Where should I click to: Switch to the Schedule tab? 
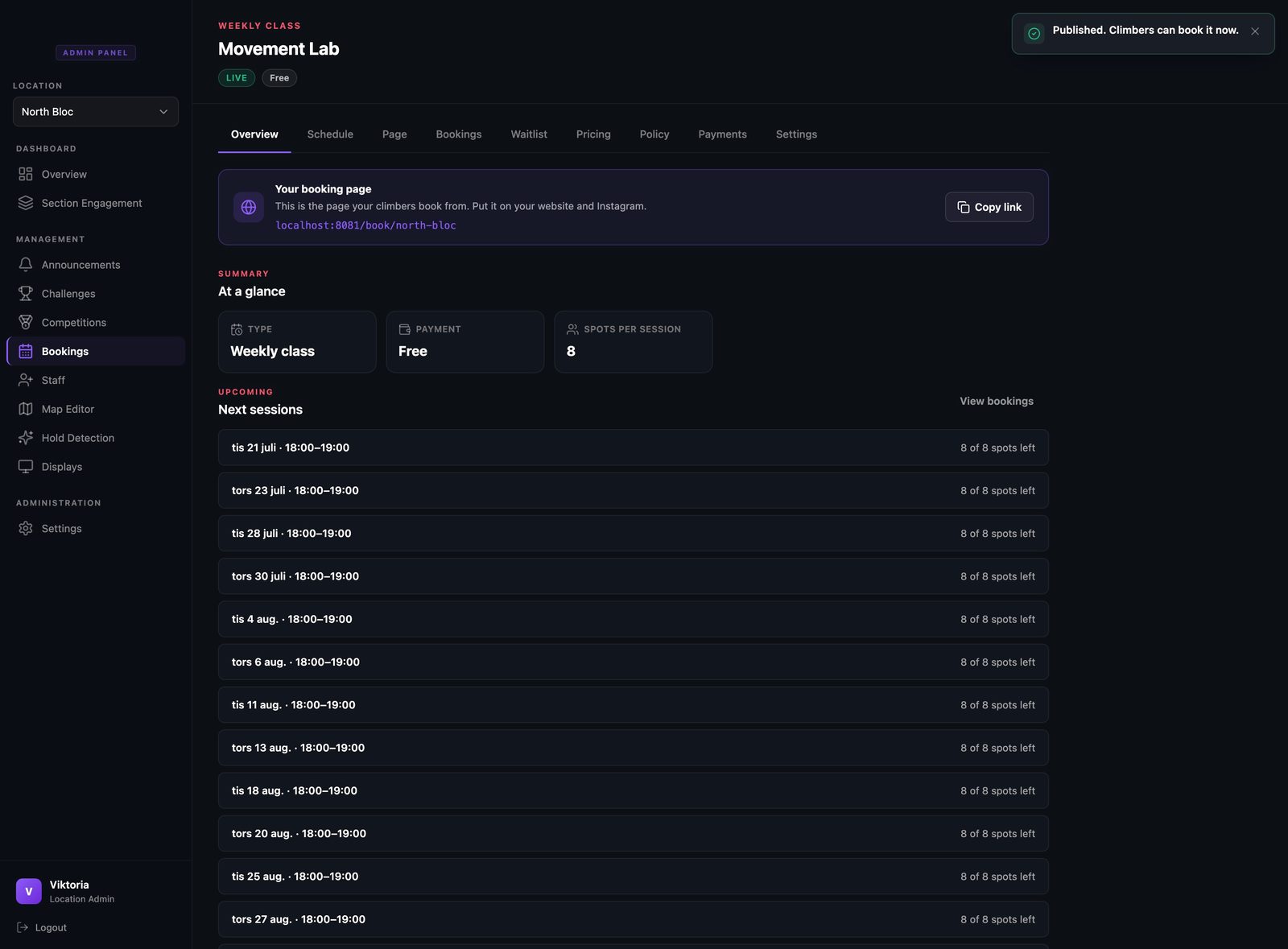click(x=330, y=134)
